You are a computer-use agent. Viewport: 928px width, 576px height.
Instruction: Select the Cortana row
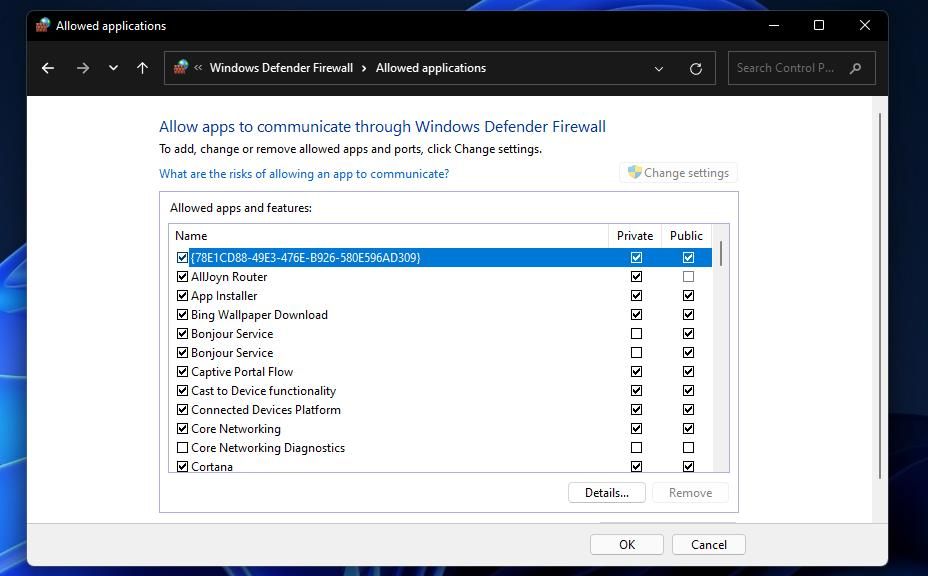tap(440, 466)
